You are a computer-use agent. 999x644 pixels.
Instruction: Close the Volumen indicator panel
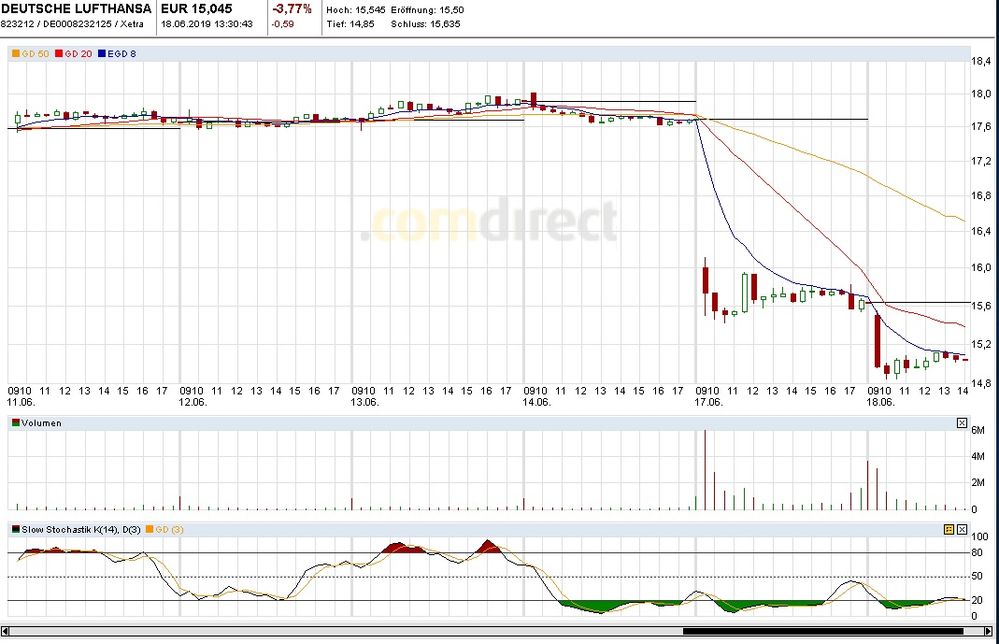pyautogui.click(x=962, y=423)
